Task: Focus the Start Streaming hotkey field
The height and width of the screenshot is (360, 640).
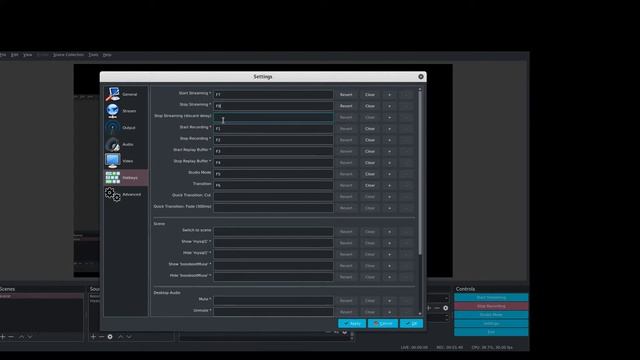Action: coord(273,95)
